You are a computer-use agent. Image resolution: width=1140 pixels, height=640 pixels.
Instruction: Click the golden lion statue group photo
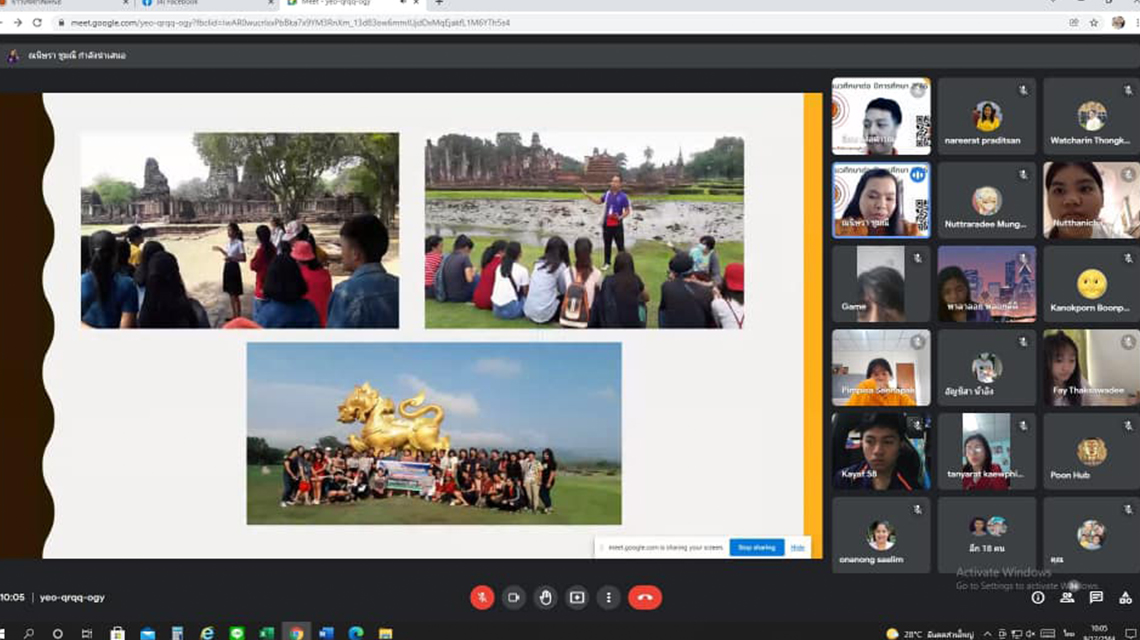pos(434,433)
